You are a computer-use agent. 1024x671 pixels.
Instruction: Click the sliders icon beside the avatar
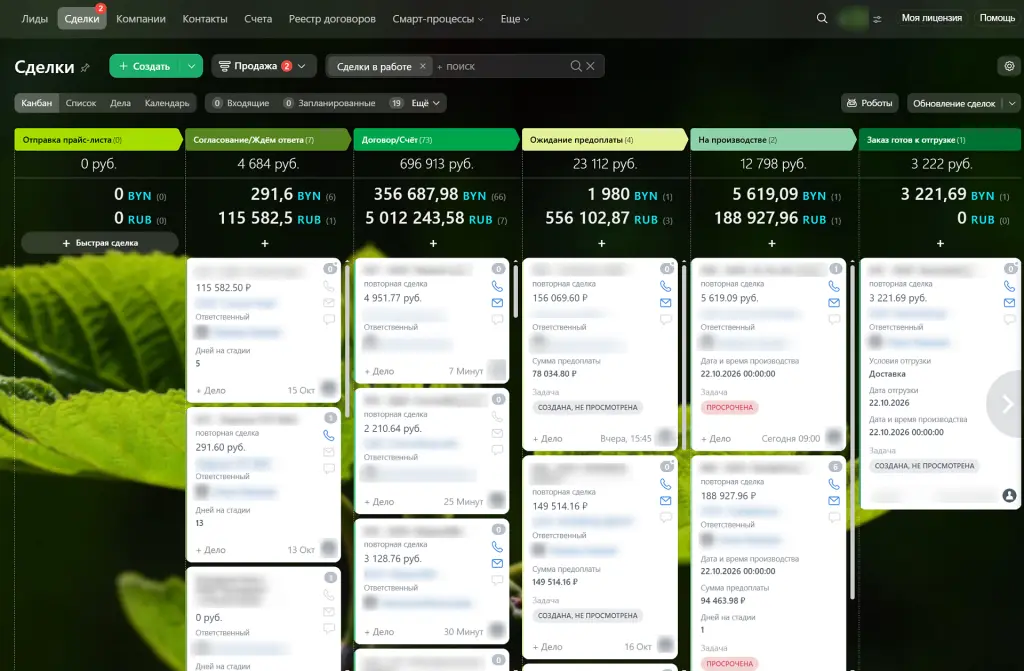(x=877, y=19)
